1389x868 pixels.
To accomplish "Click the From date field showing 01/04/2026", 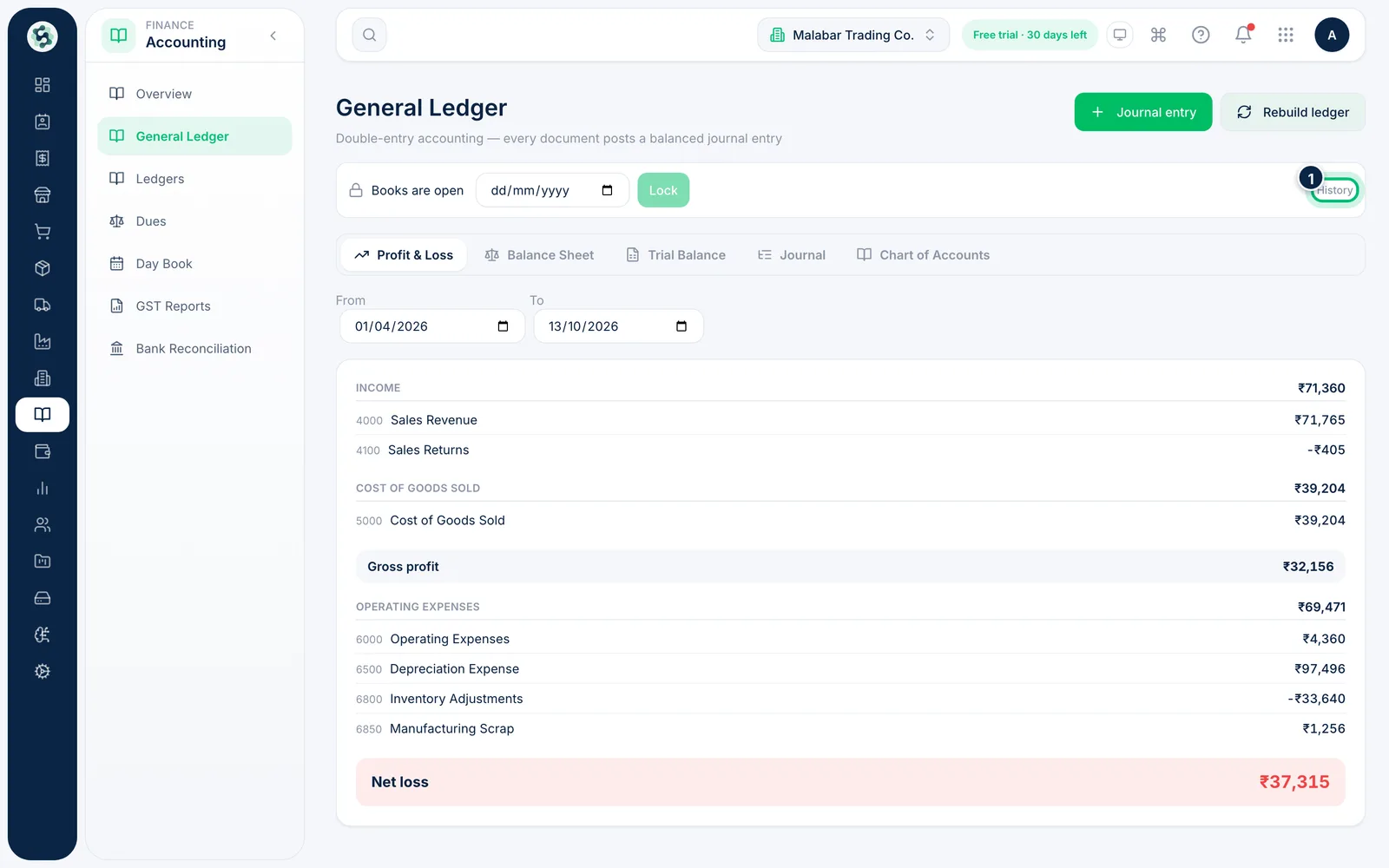I will pos(432,326).
